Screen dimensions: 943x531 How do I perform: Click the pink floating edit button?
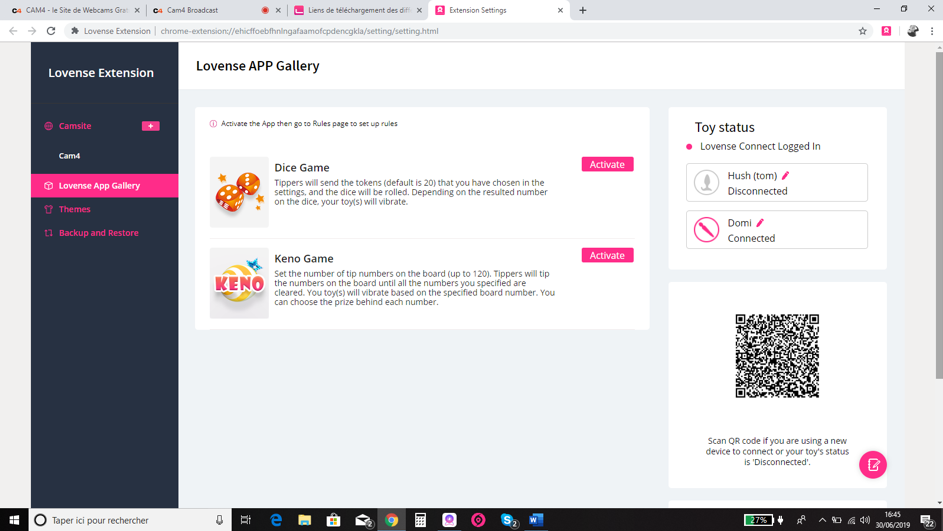[872, 465]
